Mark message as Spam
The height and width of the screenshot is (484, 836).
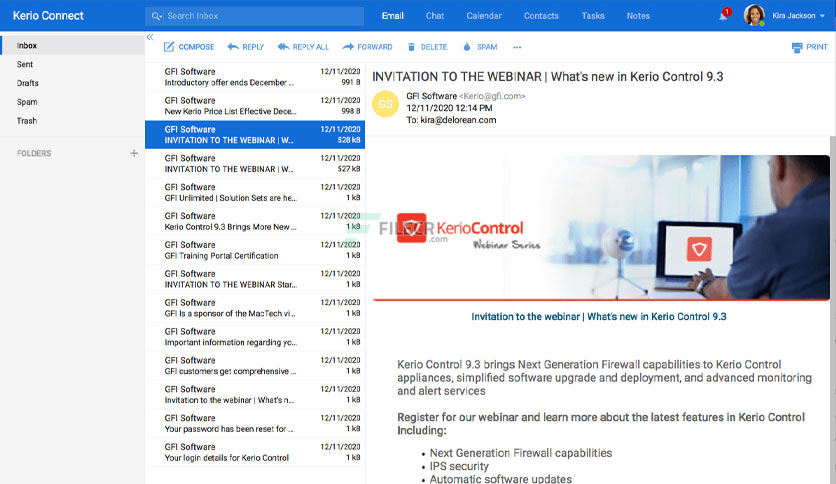(480, 47)
